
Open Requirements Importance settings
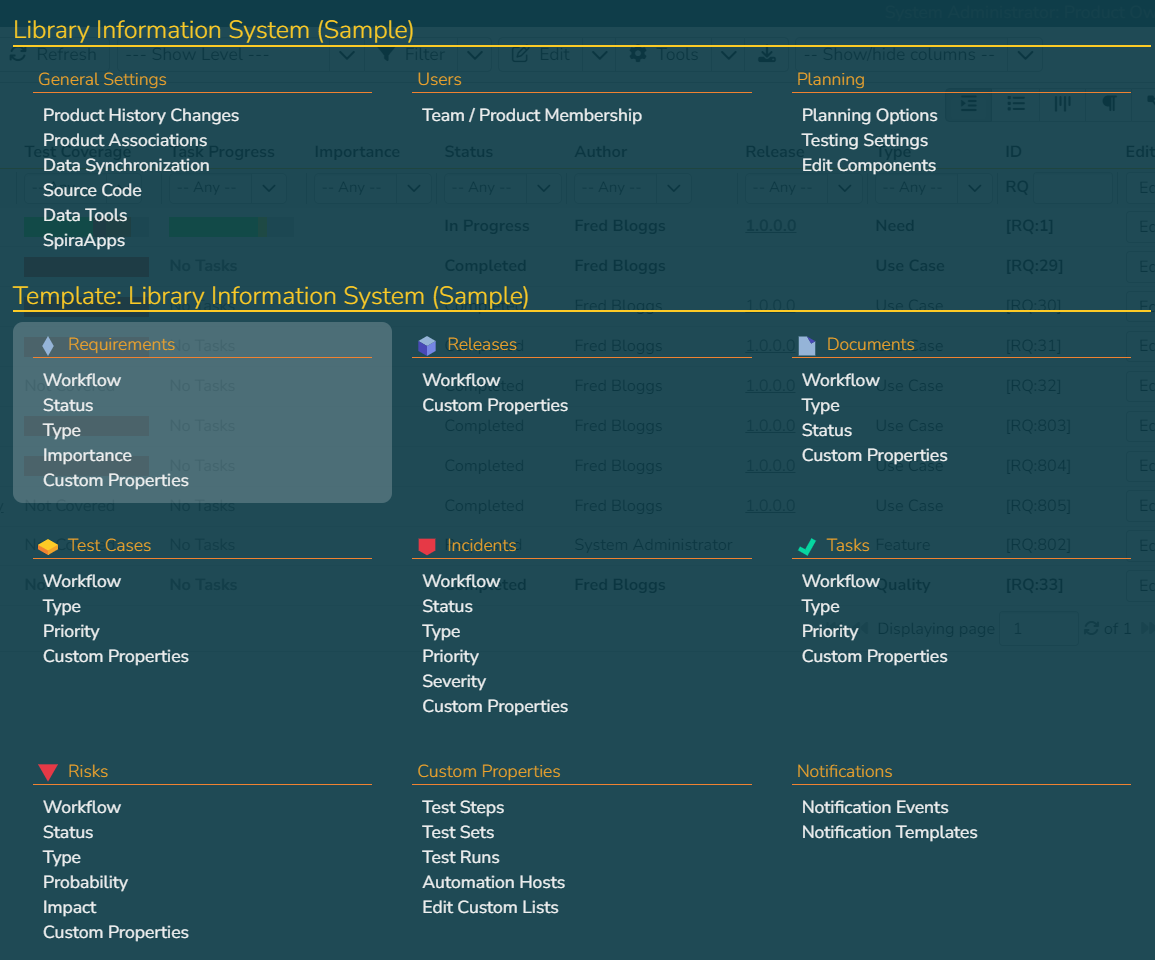point(87,455)
